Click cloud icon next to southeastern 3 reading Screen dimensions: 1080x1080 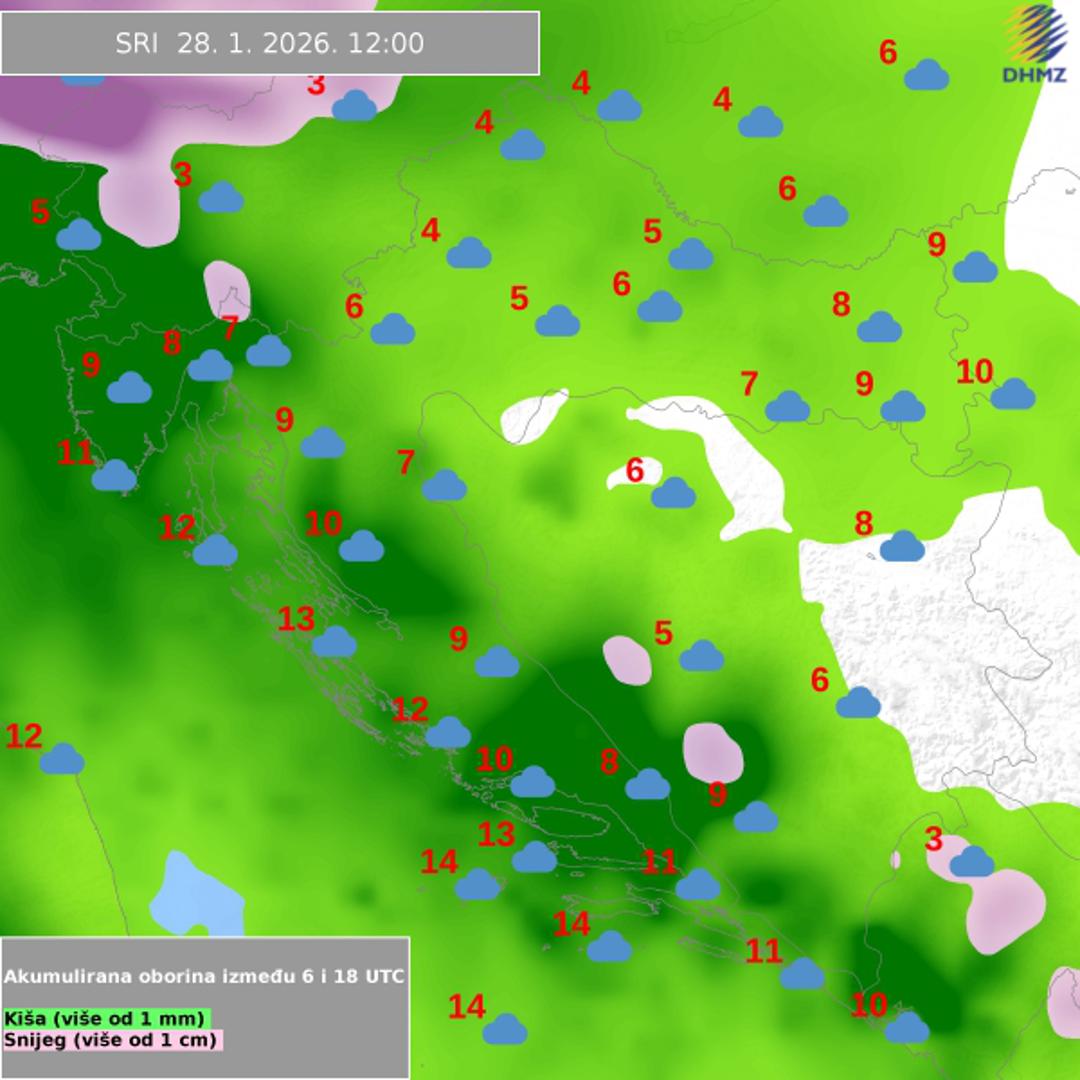[972, 861]
